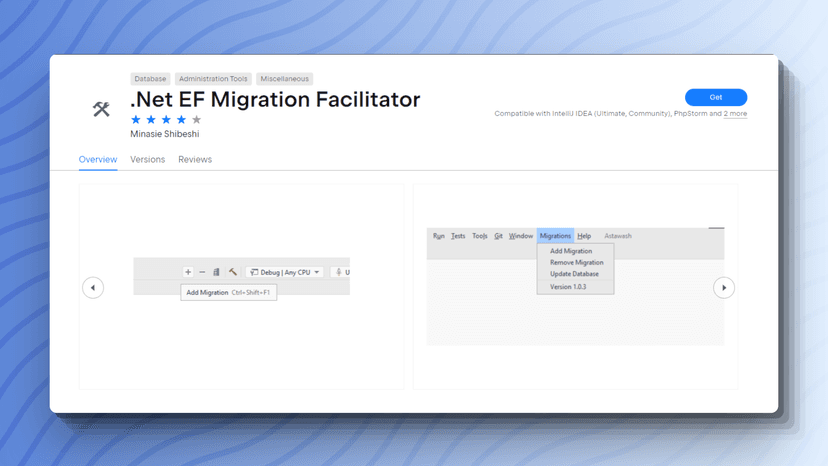Viewport: 828px width, 466px height.
Task: Open the Tools menu
Action: (x=479, y=236)
